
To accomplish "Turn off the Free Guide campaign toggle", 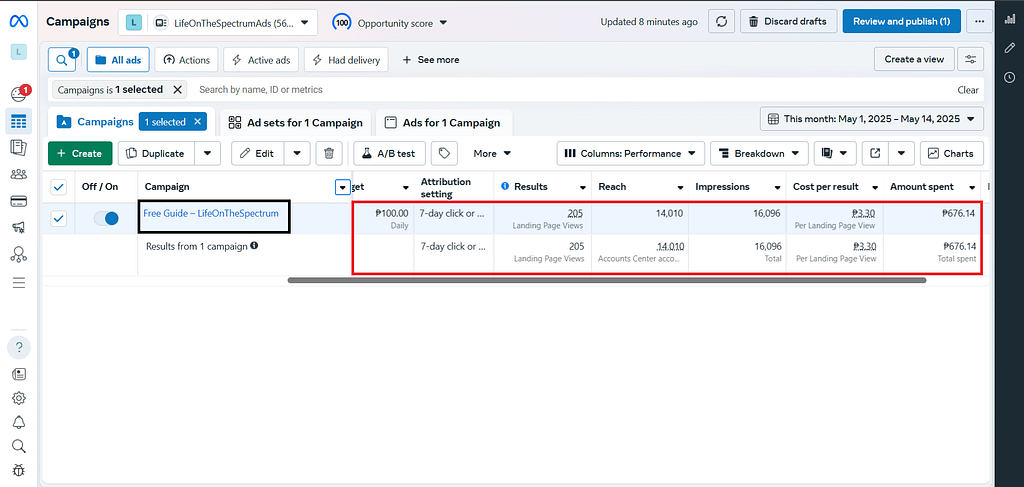I will 106,219.
